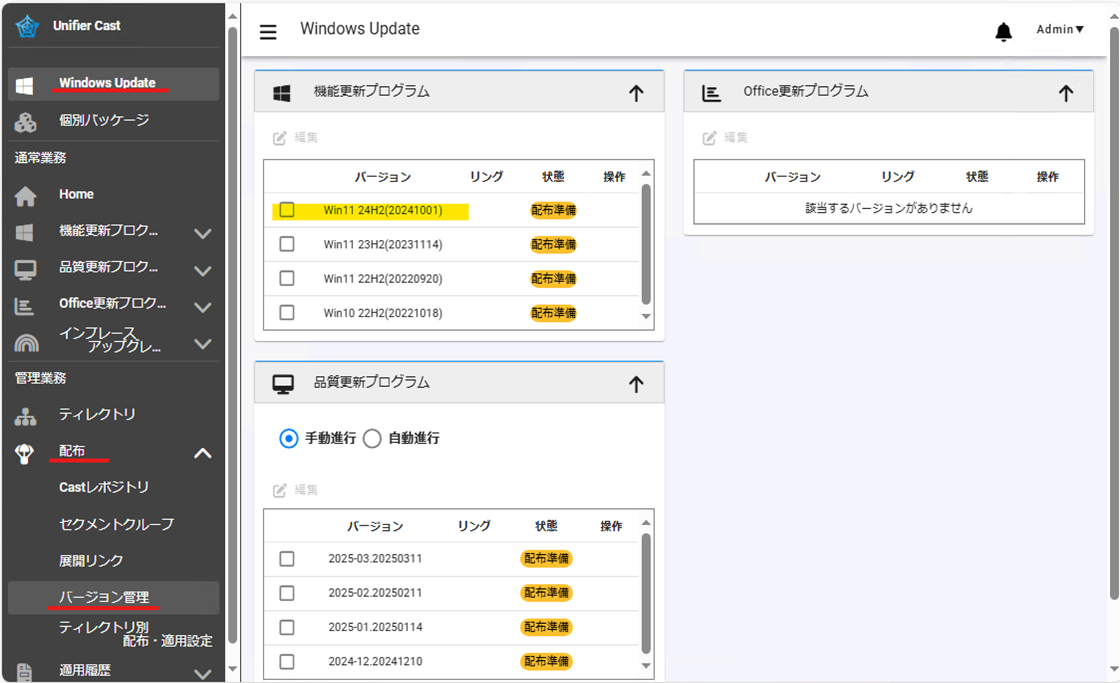Select the 自動進行 radio button
1120x683 pixels.
pyautogui.click(x=372, y=439)
